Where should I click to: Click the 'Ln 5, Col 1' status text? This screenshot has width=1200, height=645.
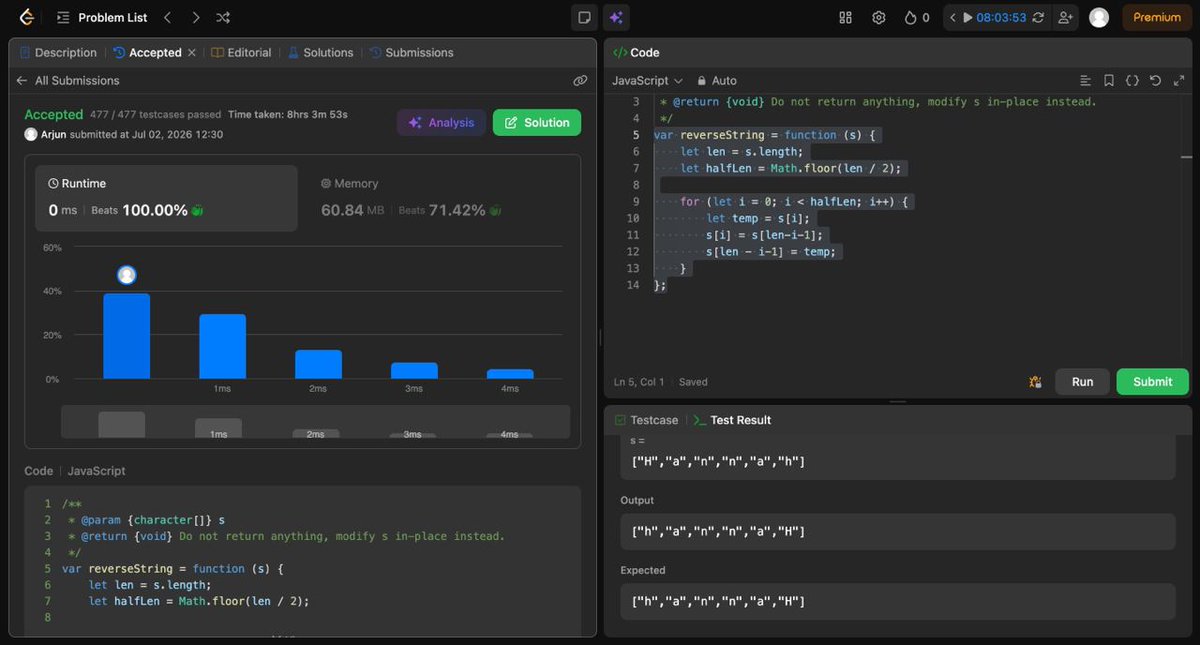639,382
